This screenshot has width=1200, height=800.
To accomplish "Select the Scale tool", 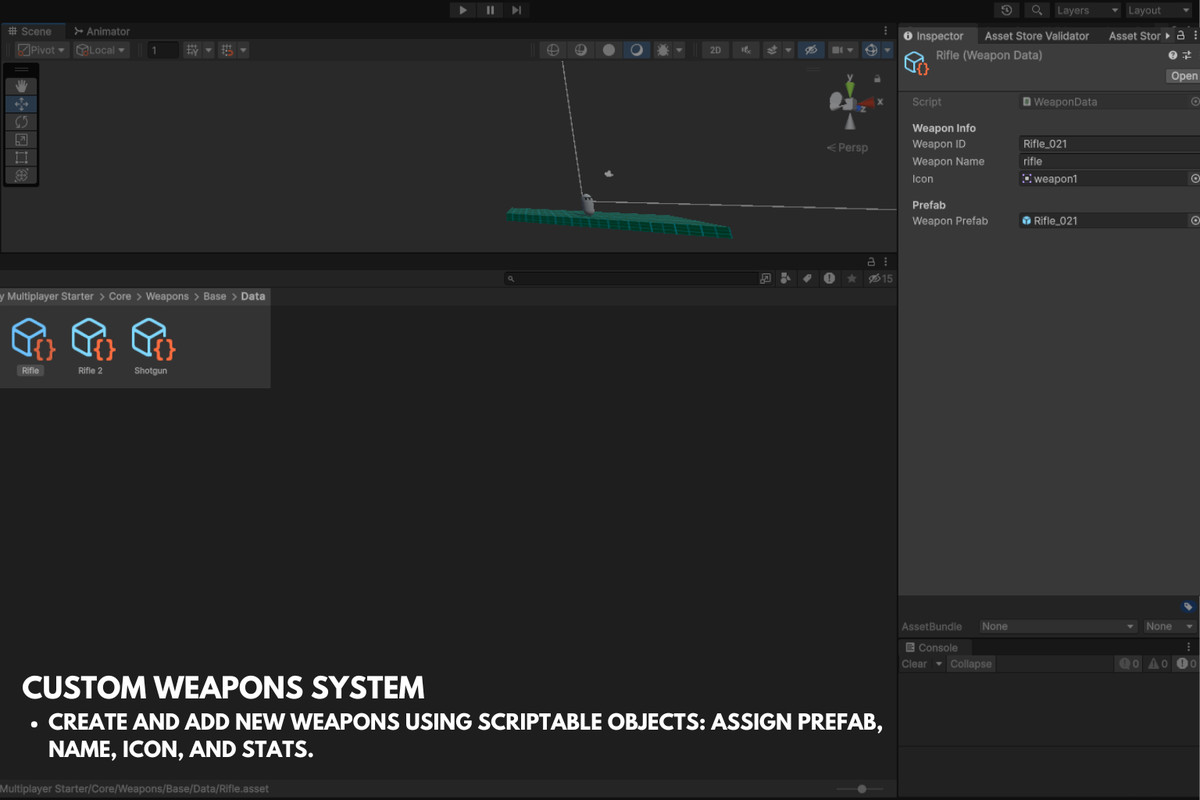I will (20, 139).
